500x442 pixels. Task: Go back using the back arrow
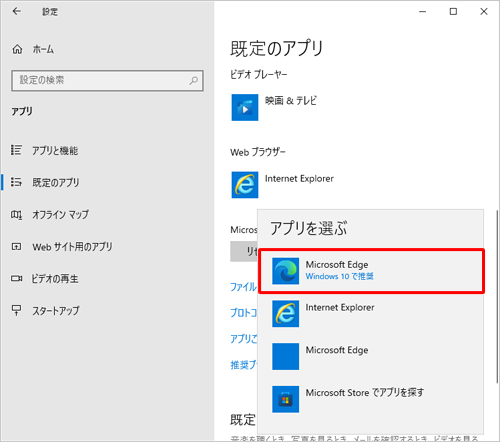[x=16, y=11]
